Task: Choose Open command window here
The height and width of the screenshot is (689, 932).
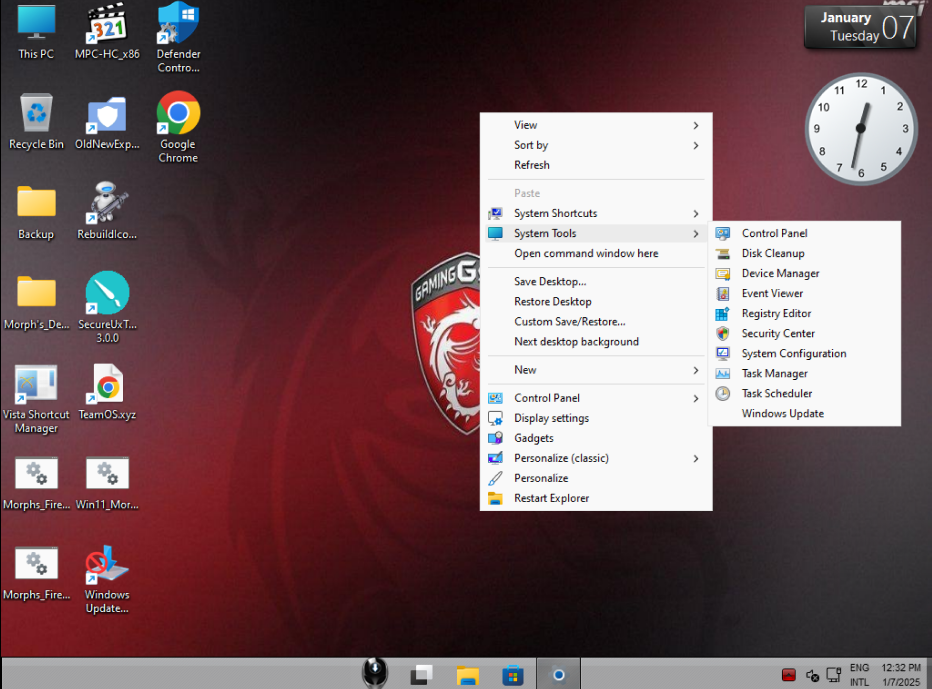Action: [x=596, y=253]
